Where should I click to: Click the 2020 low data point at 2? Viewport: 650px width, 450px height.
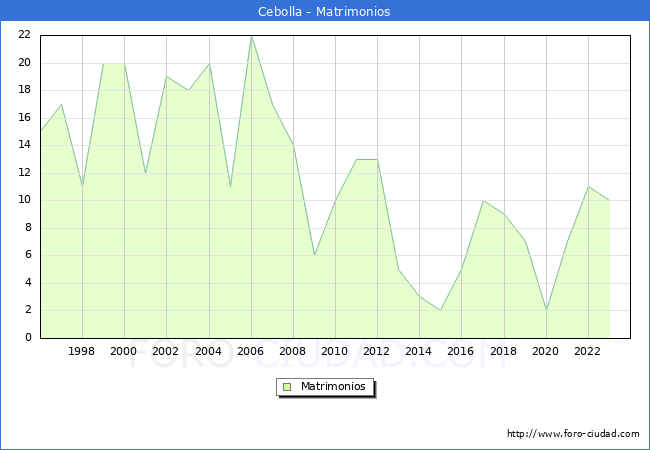click(x=546, y=310)
